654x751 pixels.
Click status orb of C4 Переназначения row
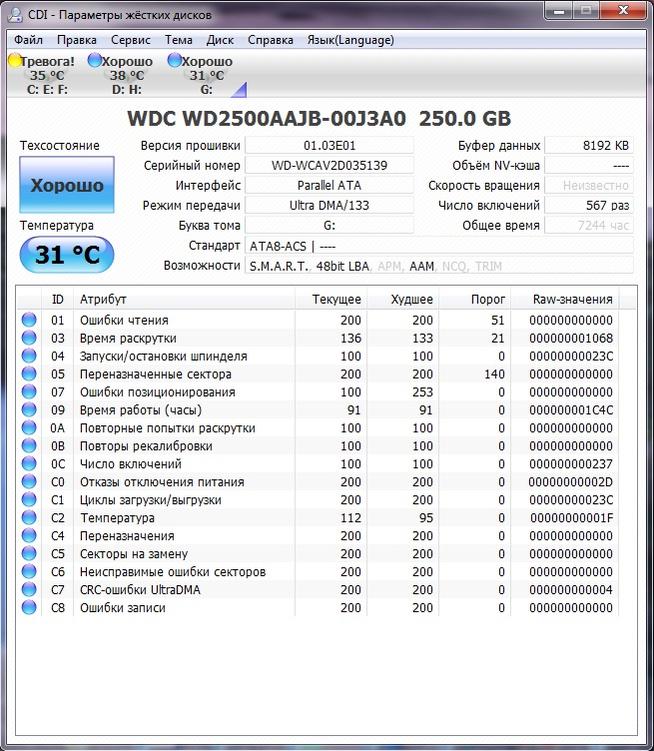pyautogui.click(x=29, y=535)
